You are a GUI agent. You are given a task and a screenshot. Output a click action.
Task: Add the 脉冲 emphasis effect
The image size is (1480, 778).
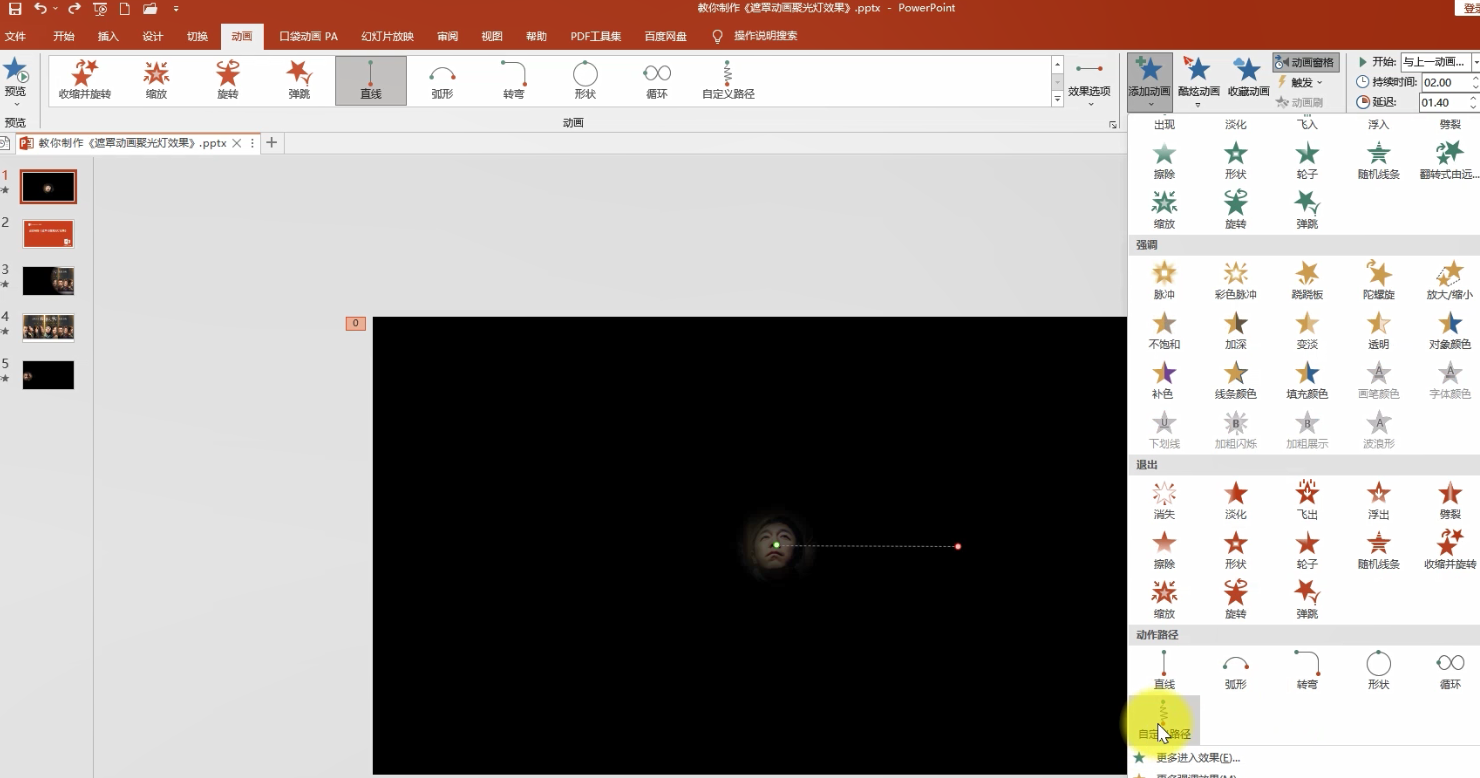1164,280
